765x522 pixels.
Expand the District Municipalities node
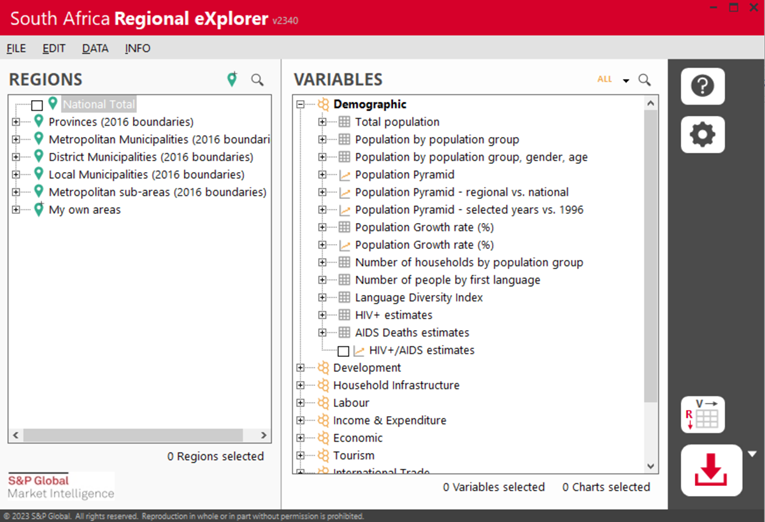point(16,157)
